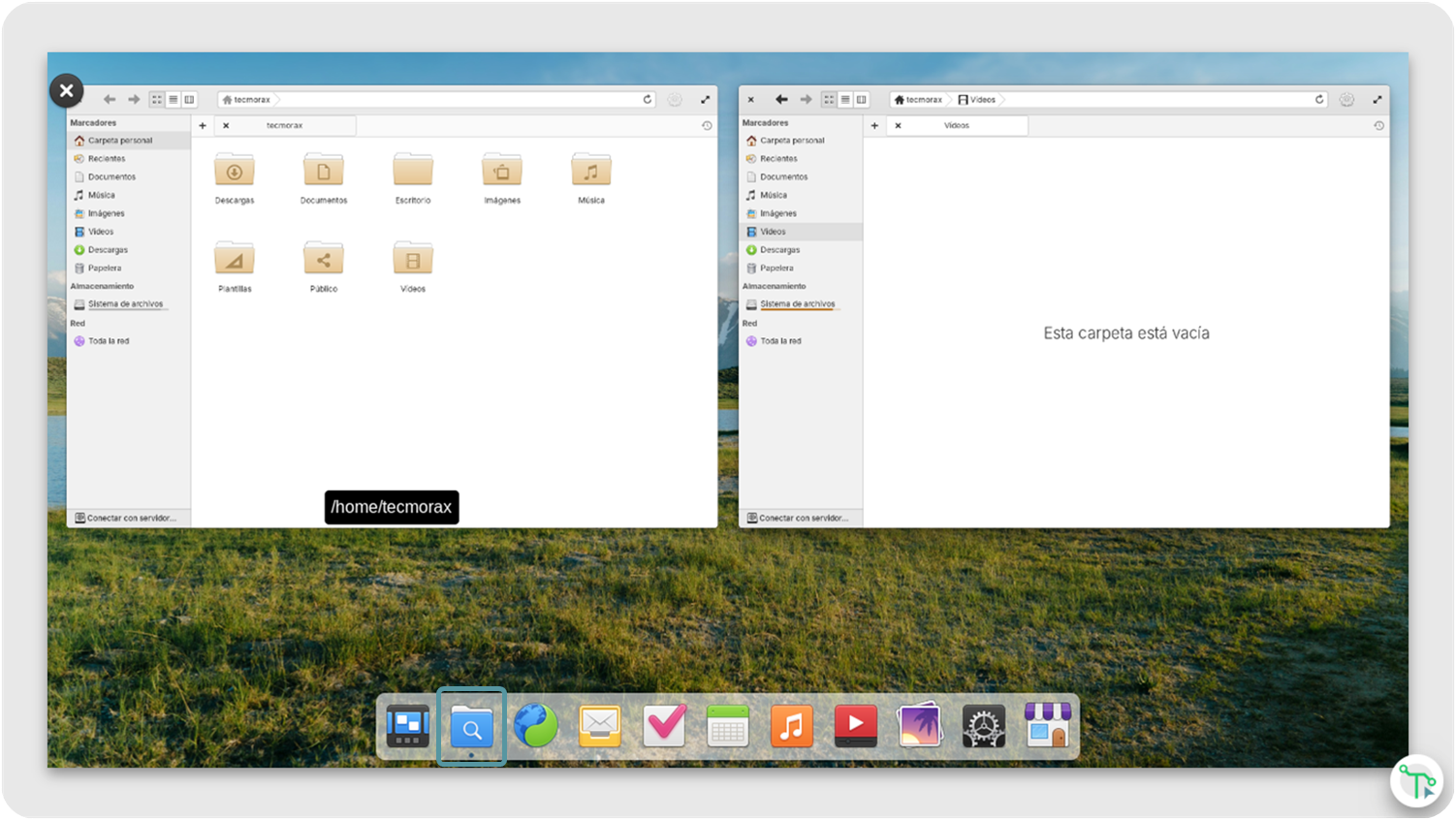Open tab history in the Videos window
The image size is (1456, 820).
pyautogui.click(x=1378, y=126)
